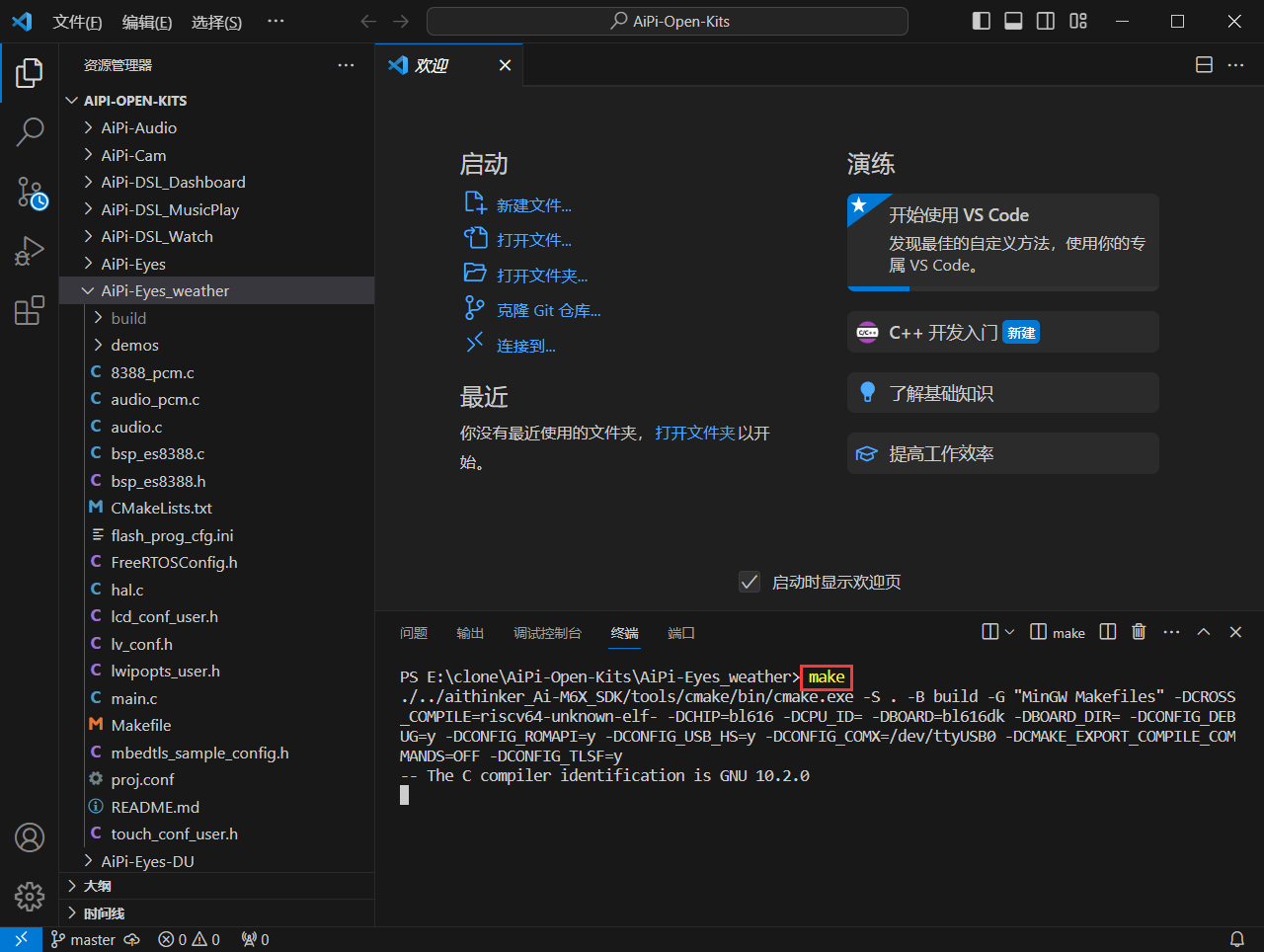Screen dimensions: 1264x952
Task: Open the 了解基础知识 walkthrough
Action: [1003, 393]
